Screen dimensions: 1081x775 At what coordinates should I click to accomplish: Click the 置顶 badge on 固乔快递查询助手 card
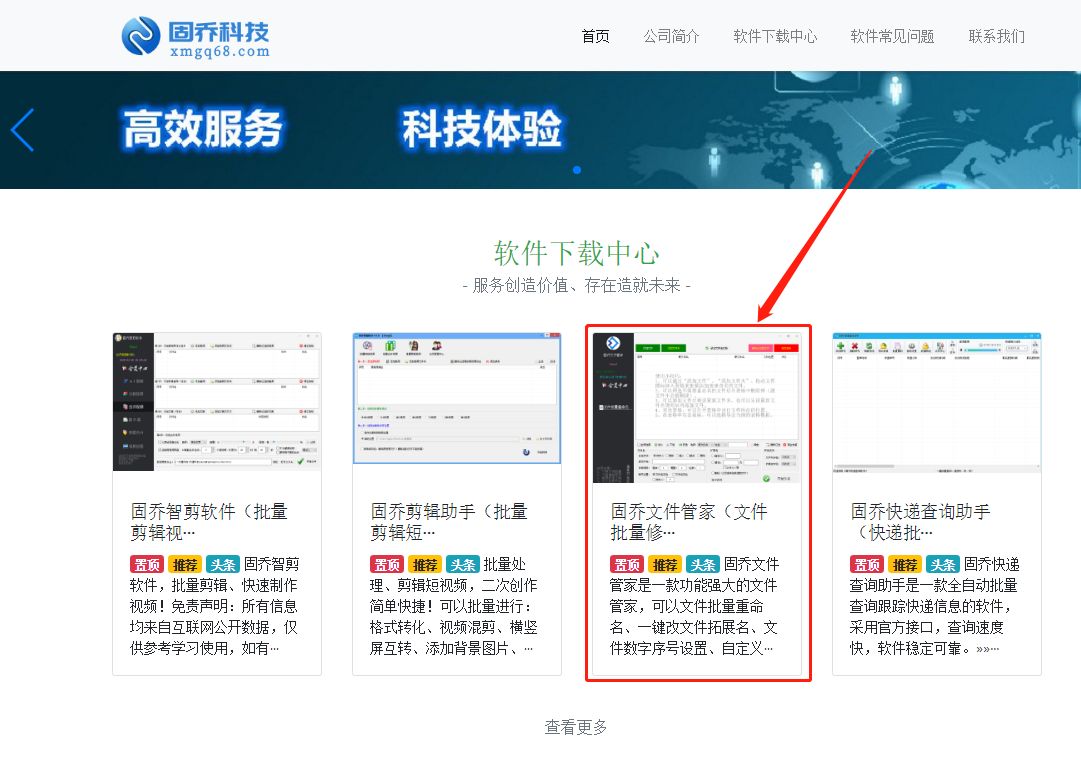tap(866, 564)
